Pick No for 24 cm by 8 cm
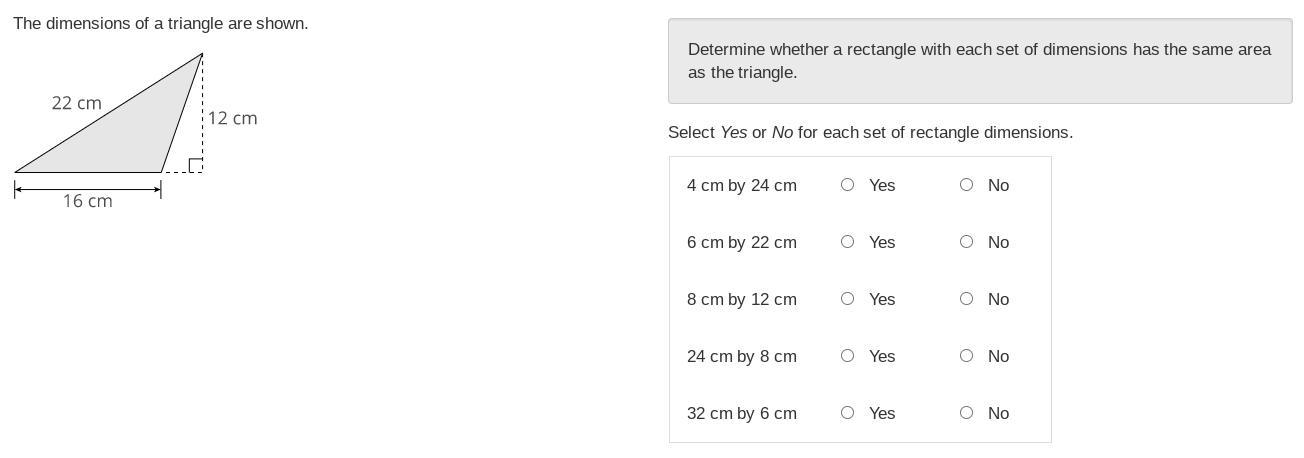 (x=966, y=356)
